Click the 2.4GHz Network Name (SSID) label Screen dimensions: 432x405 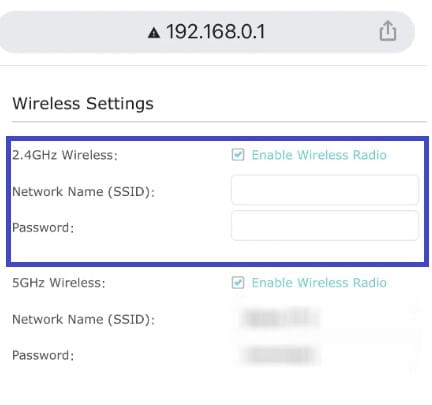tap(84, 192)
